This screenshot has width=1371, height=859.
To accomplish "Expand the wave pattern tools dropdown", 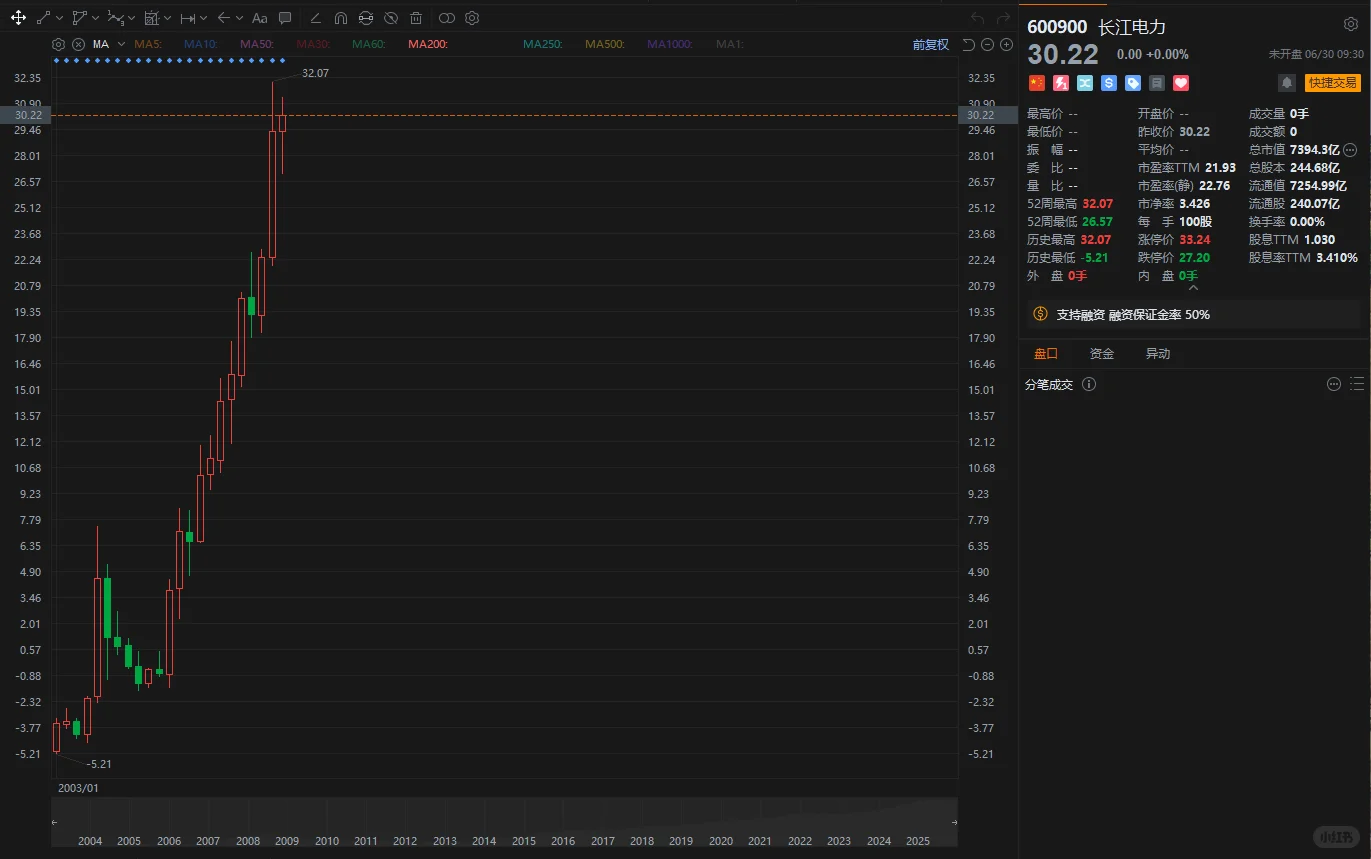I will (x=132, y=18).
